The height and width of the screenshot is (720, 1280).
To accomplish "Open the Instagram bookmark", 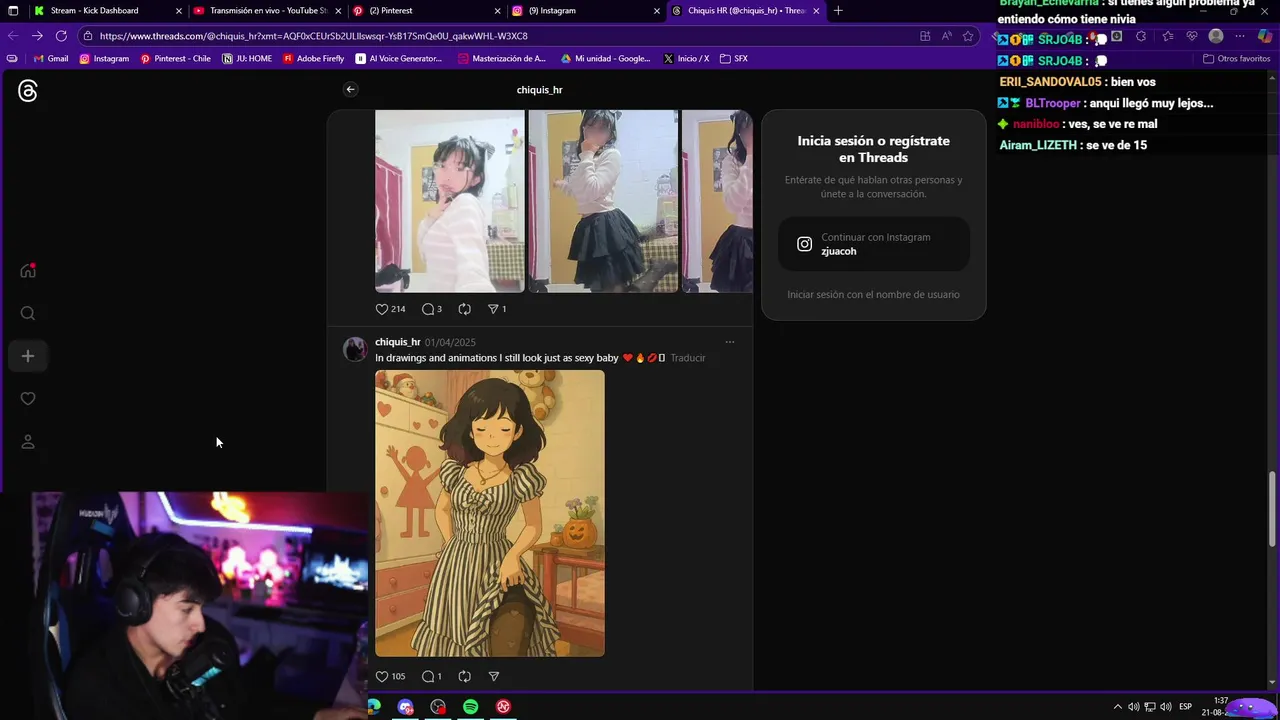I will (104, 58).
